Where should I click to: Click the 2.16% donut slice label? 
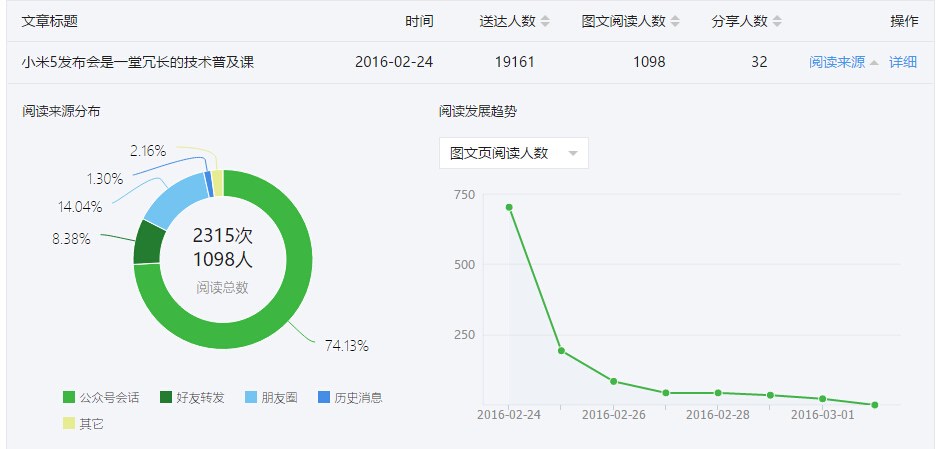click(148, 151)
